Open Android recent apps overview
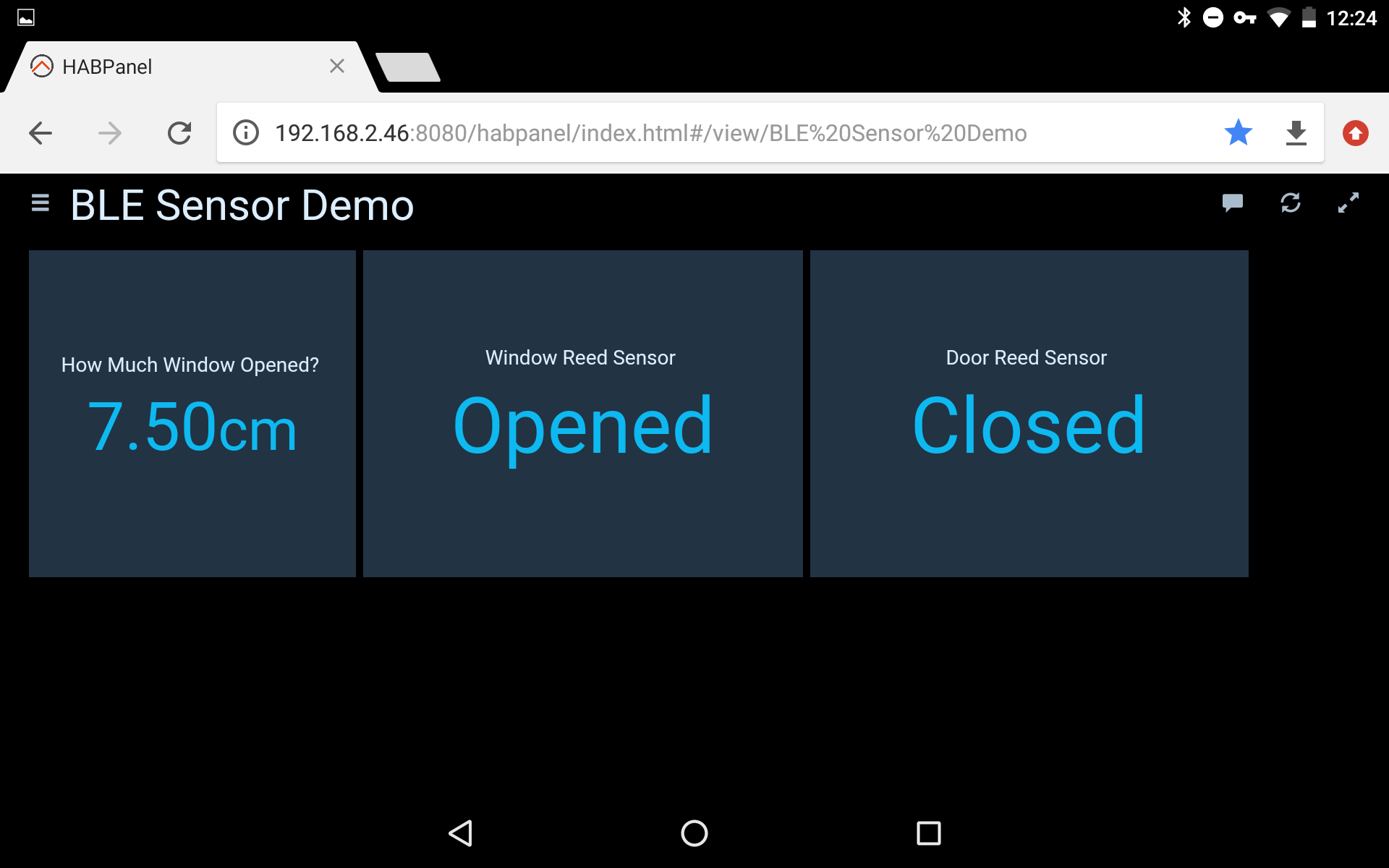The height and width of the screenshot is (868, 1389). [928, 833]
